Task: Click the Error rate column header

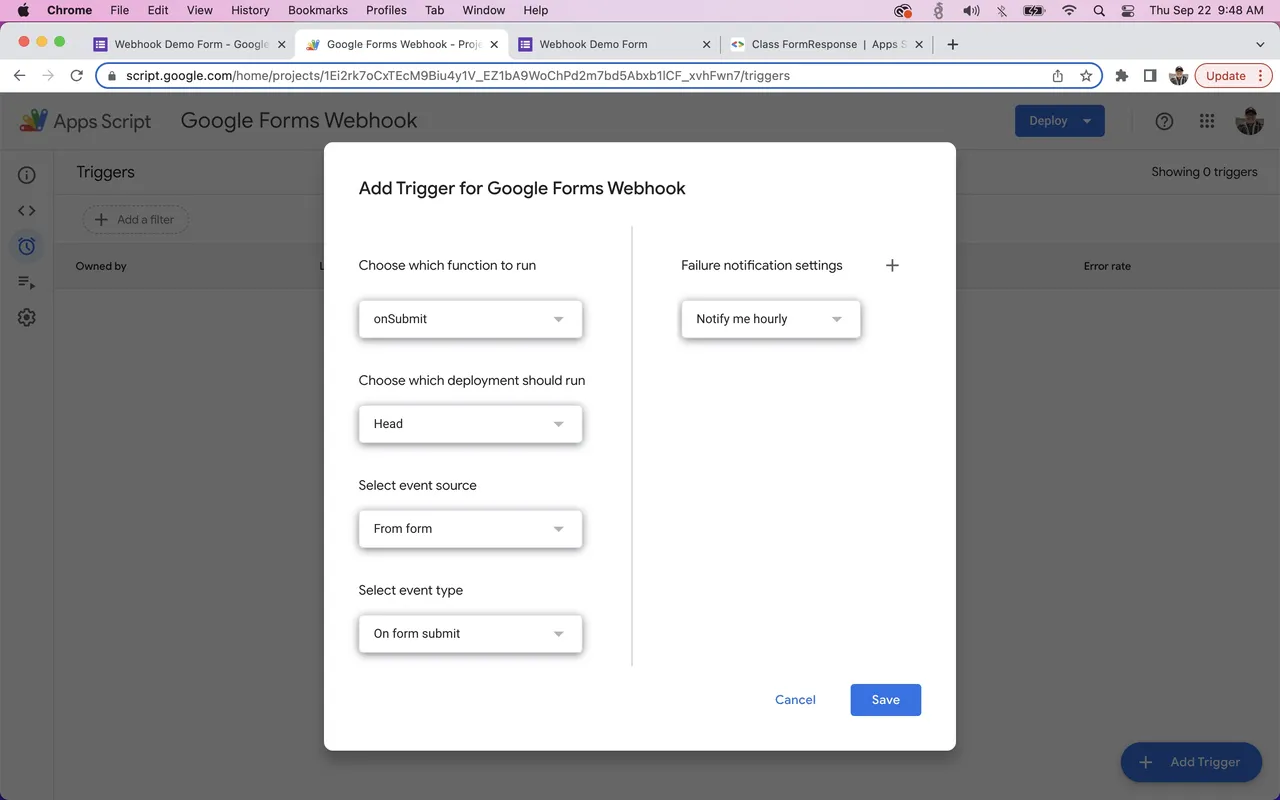Action: click(1107, 266)
